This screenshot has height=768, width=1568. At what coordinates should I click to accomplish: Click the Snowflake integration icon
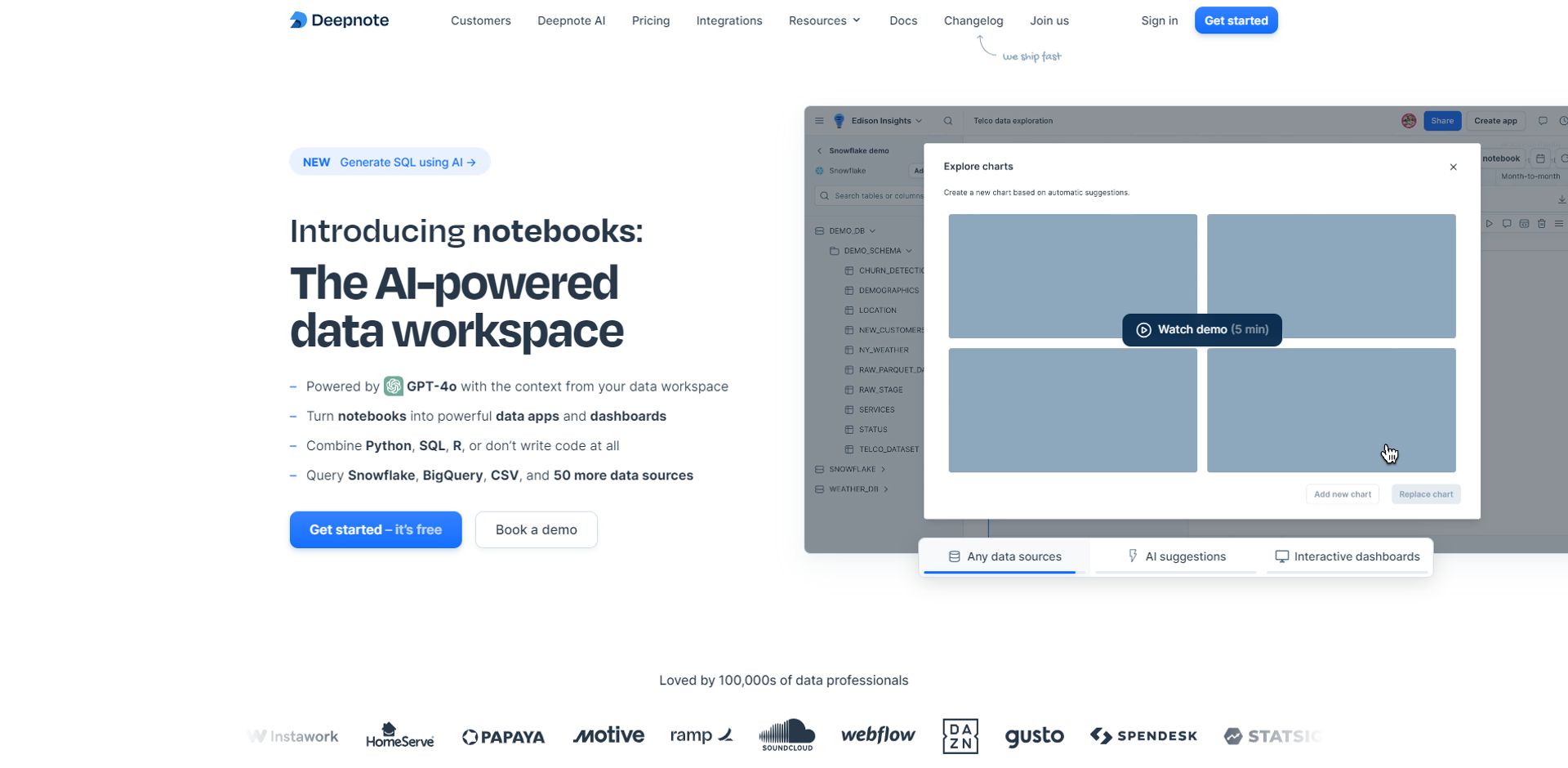point(819,171)
